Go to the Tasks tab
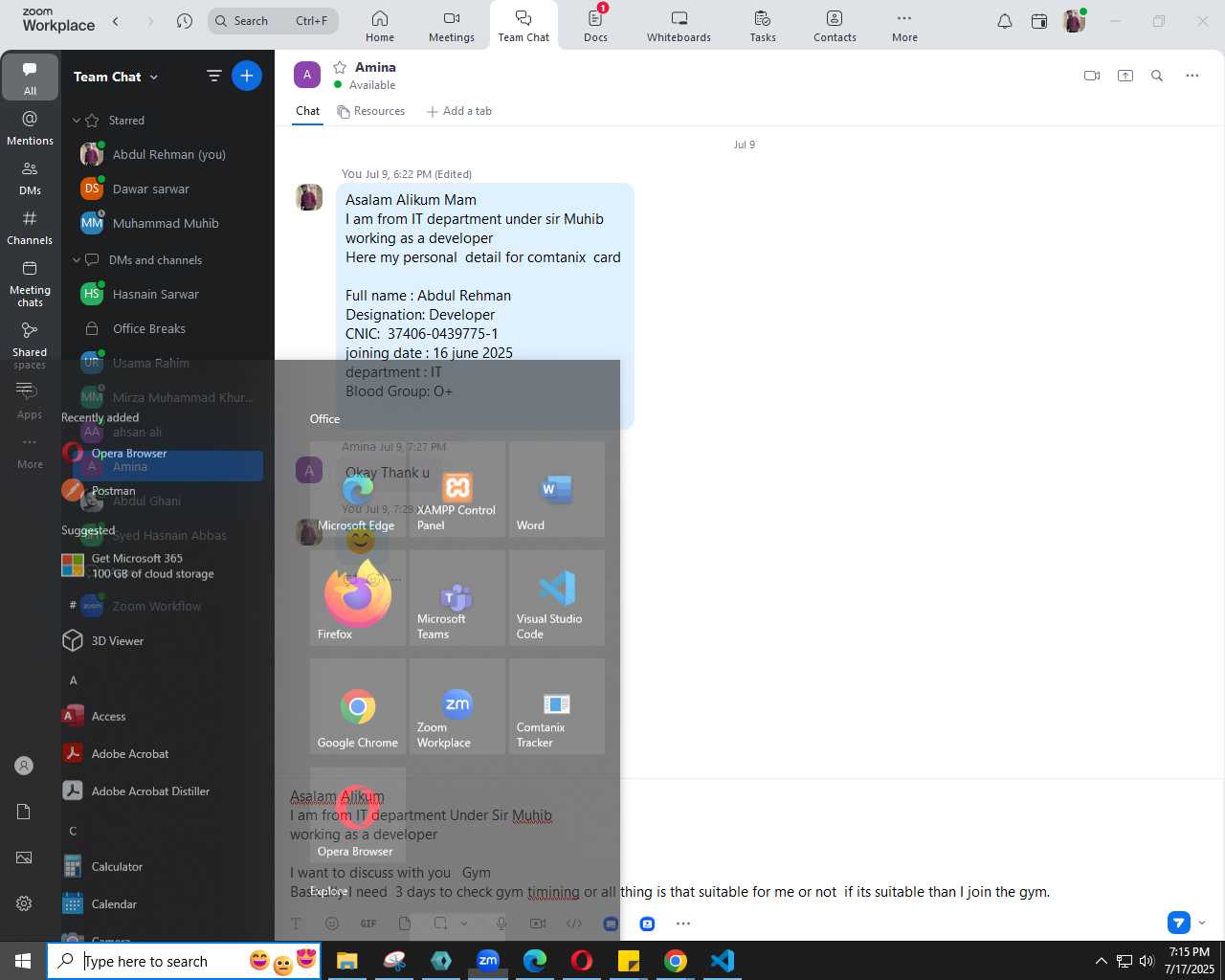Screen dimensions: 1225x980 click(763, 26)
